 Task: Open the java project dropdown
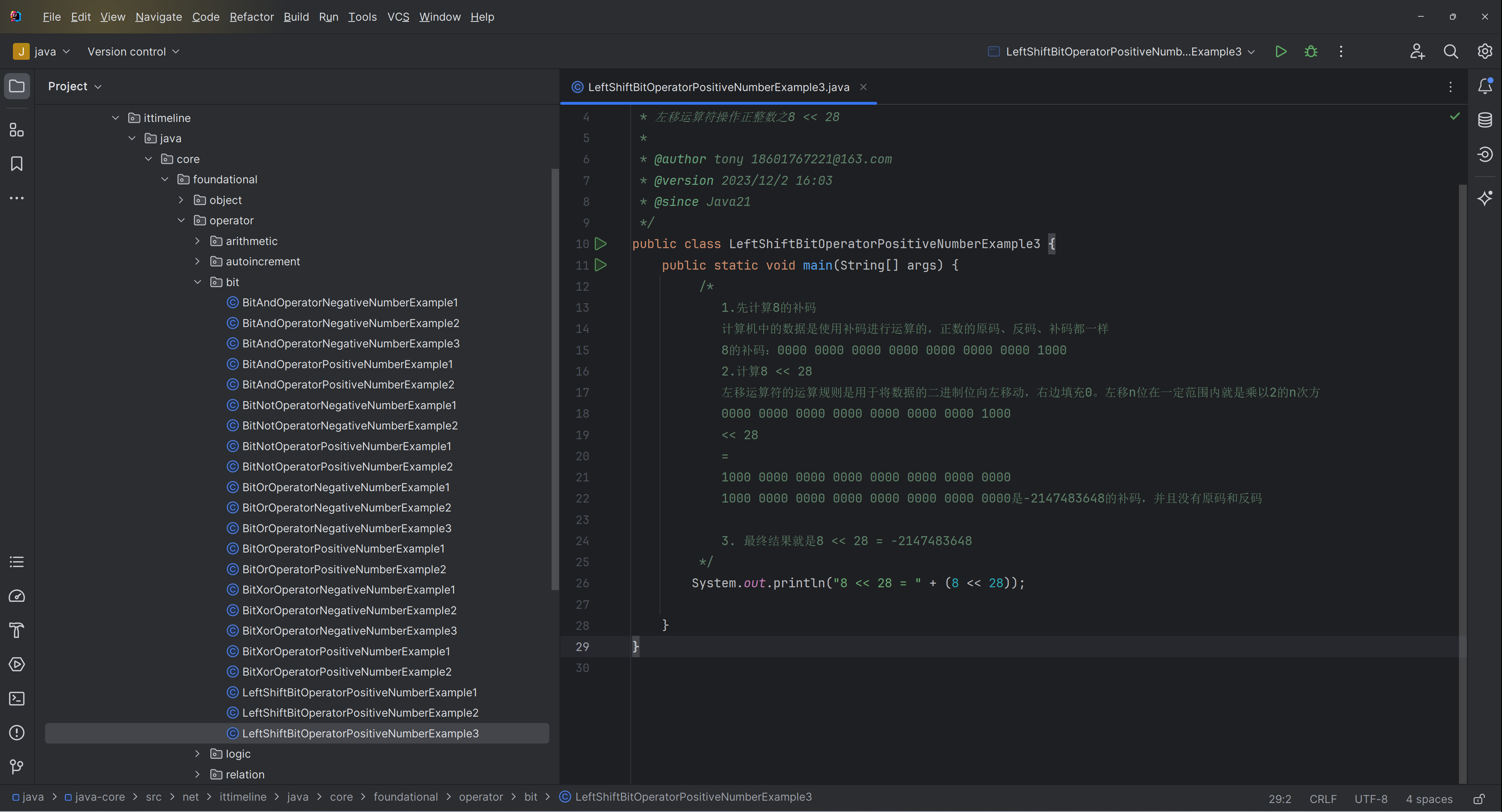(42, 51)
